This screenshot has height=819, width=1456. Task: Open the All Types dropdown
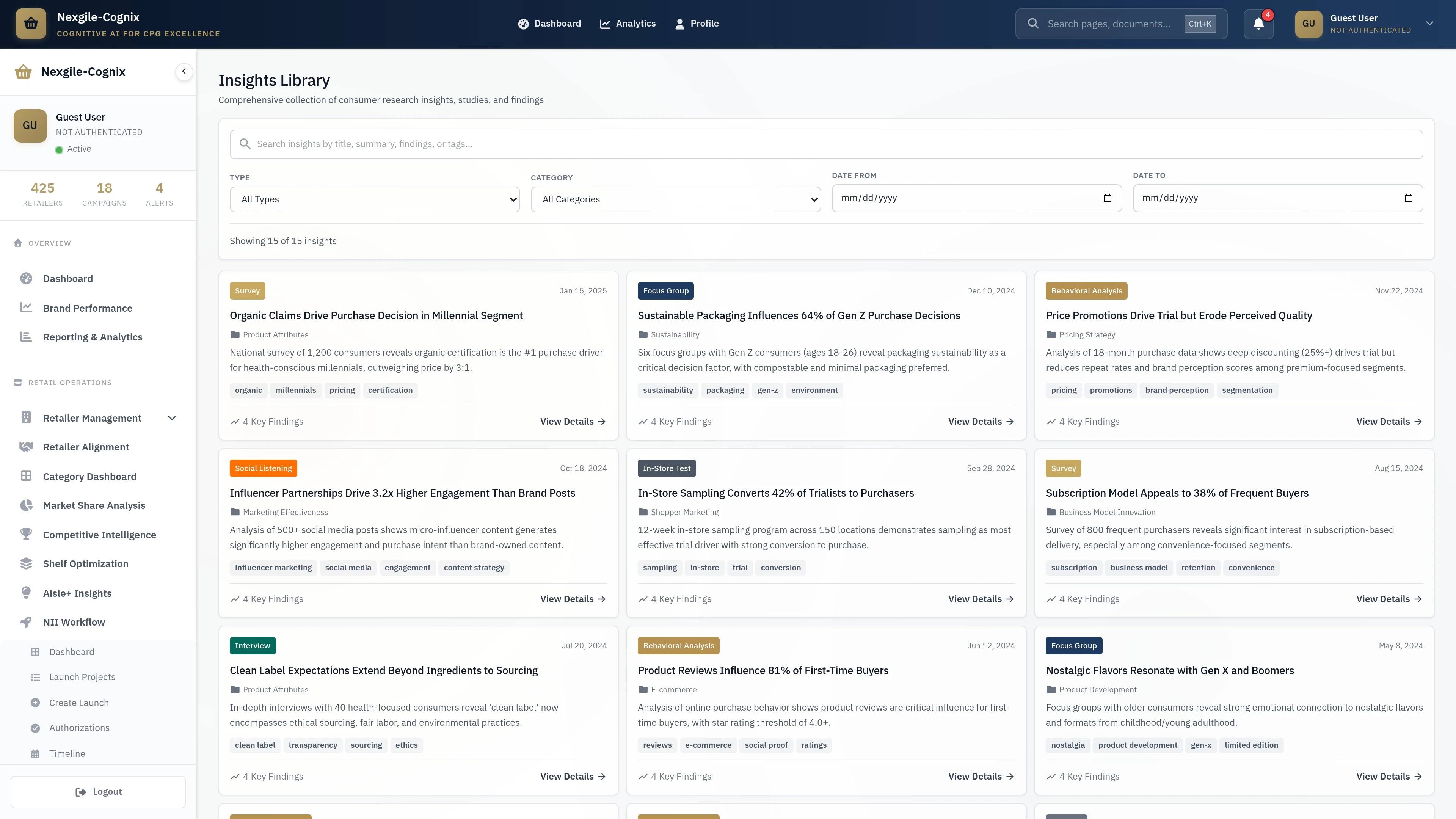tap(374, 199)
